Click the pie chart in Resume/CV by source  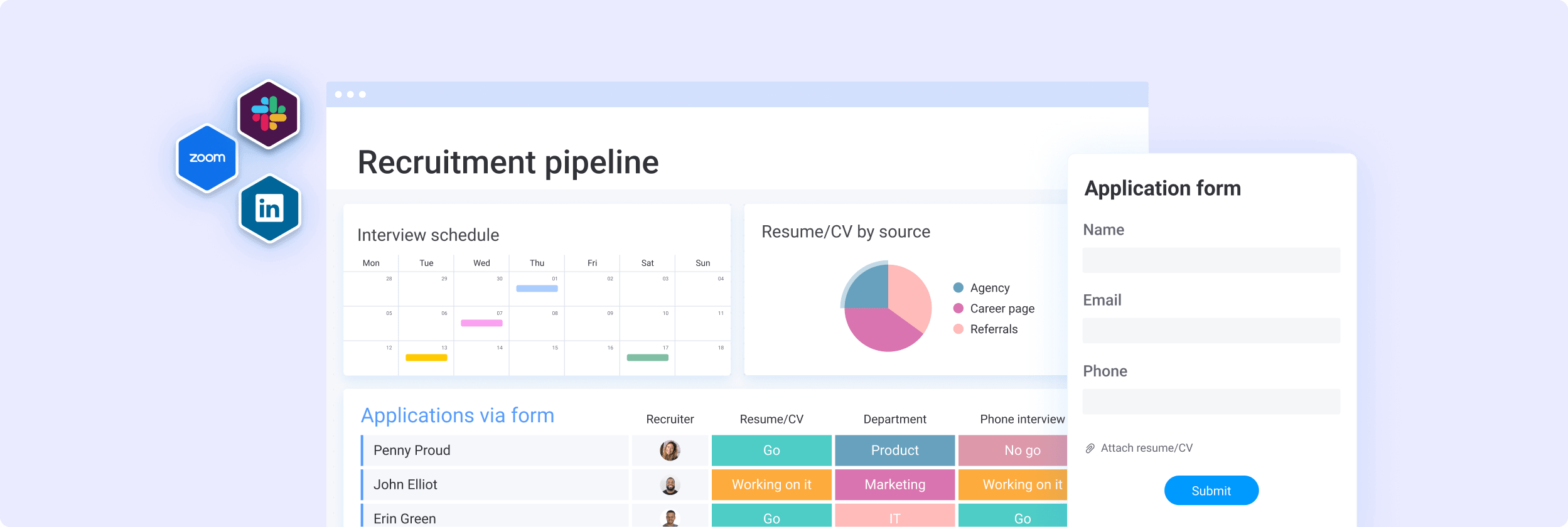pos(887,307)
